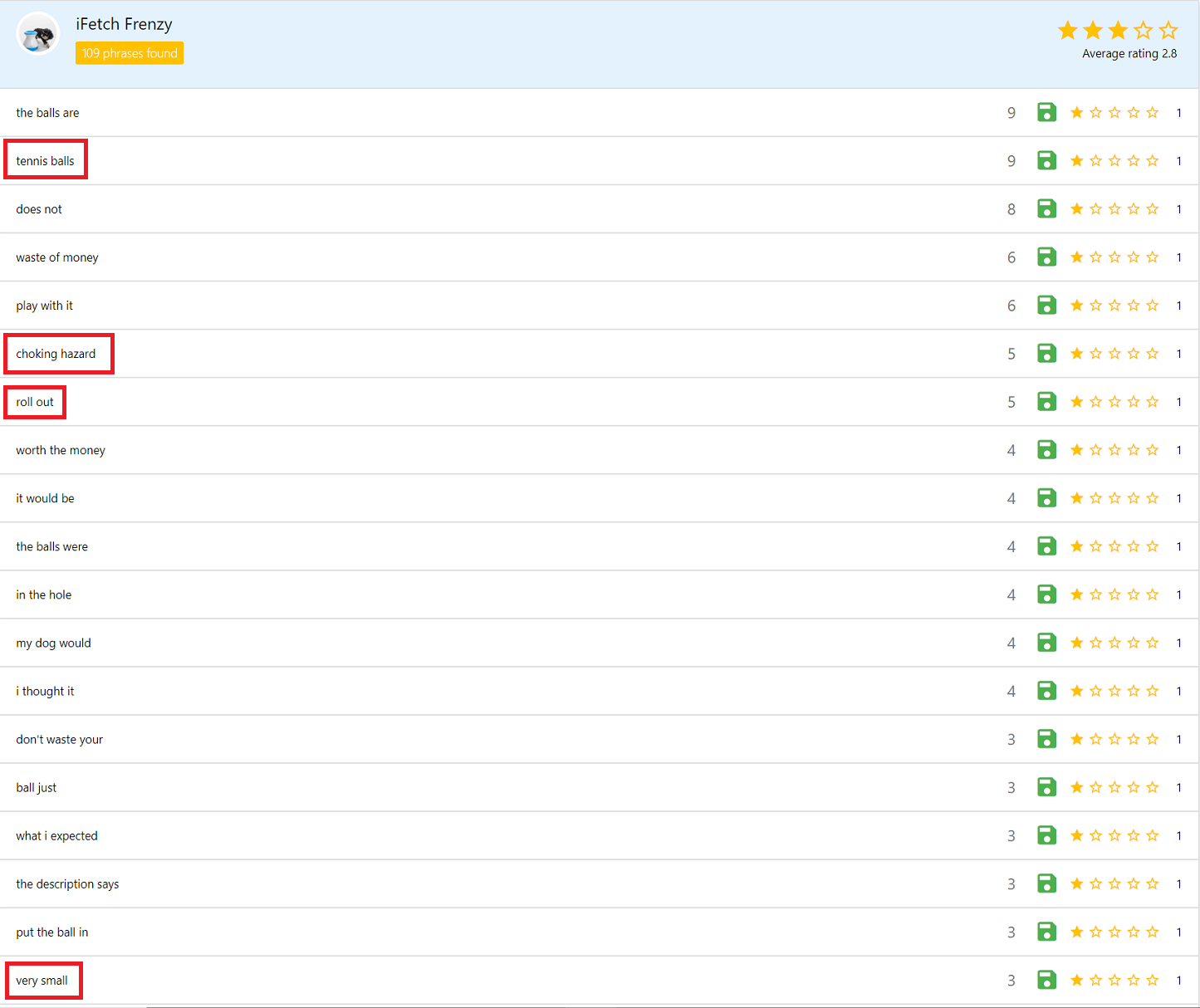The height and width of the screenshot is (1008, 1200).
Task: Click the 'waste of money' phrase text
Action: pyautogui.click(x=57, y=257)
